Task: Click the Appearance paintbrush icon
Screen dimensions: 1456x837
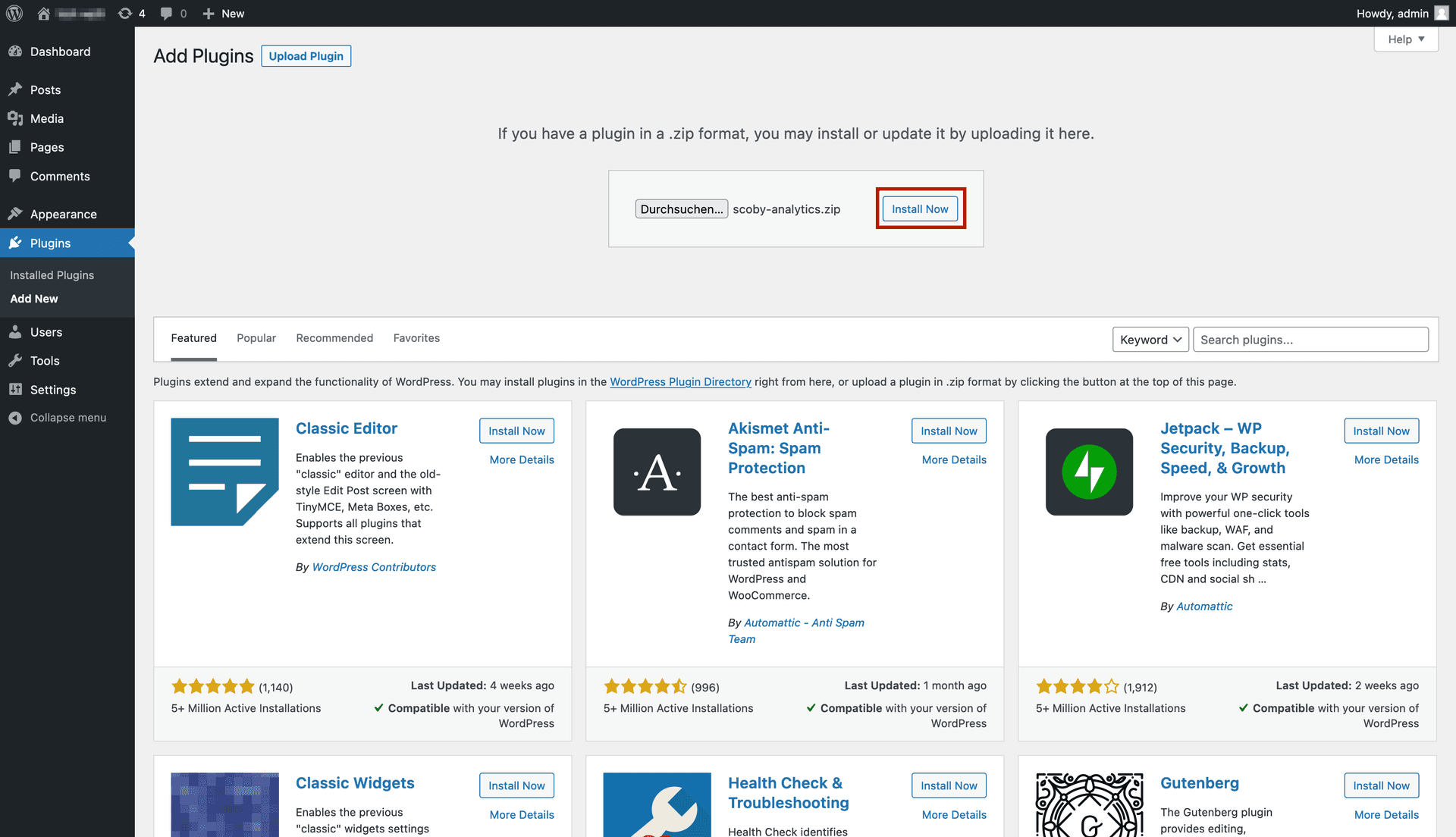Action: point(15,214)
